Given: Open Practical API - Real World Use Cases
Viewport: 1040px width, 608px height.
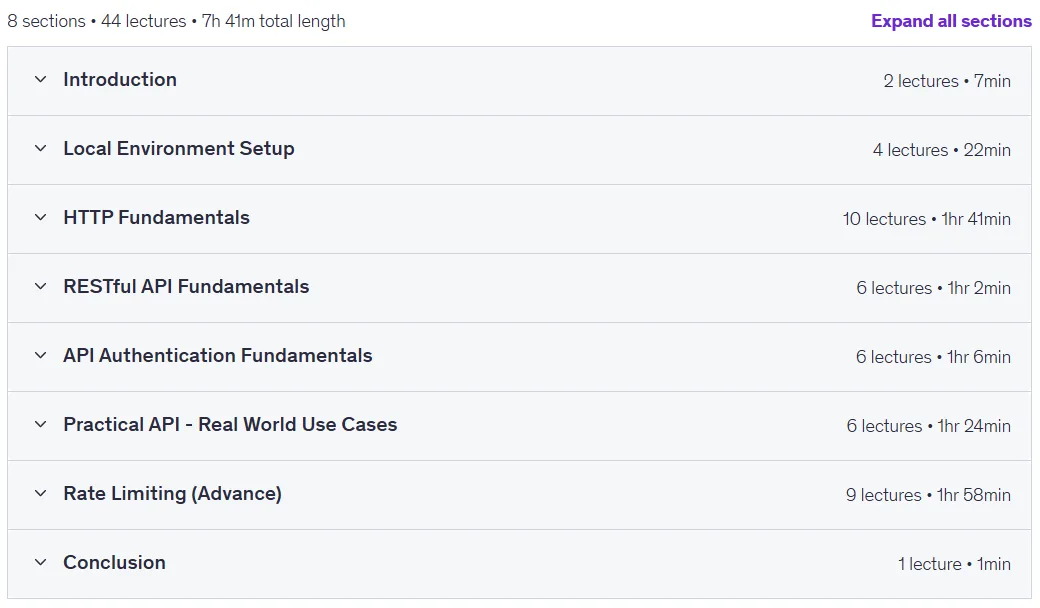Looking at the screenshot, I should 230,424.
